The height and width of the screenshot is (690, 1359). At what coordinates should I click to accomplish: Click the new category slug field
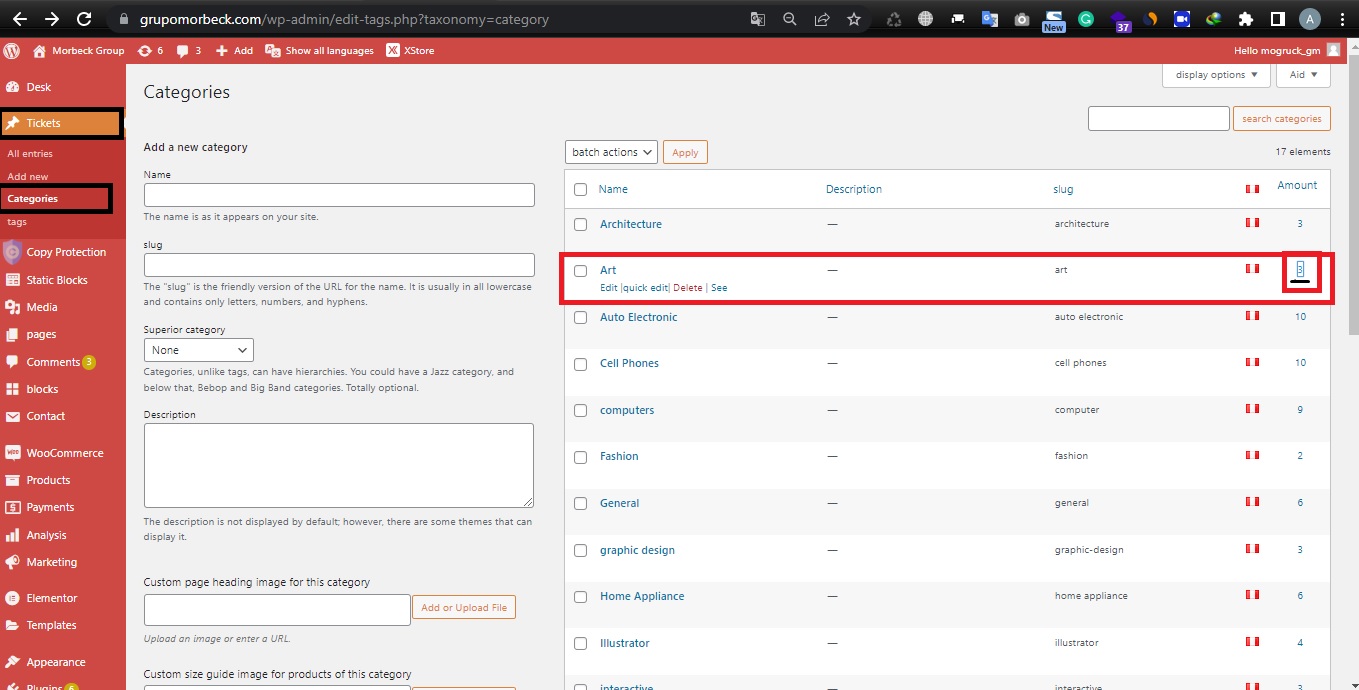[339, 264]
